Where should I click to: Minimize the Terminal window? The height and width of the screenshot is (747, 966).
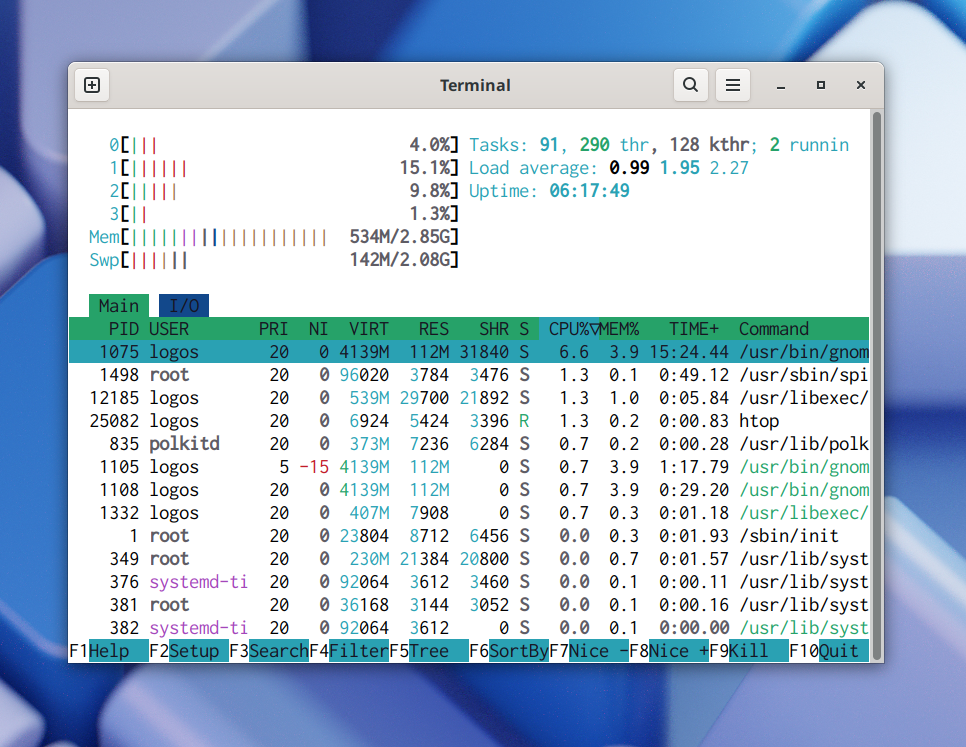click(x=781, y=85)
